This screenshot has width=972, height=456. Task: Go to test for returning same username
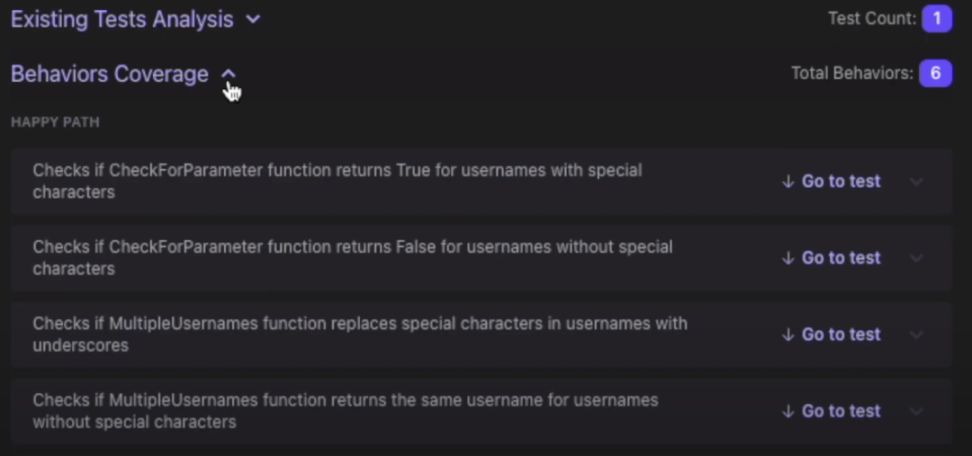[831, 411]
